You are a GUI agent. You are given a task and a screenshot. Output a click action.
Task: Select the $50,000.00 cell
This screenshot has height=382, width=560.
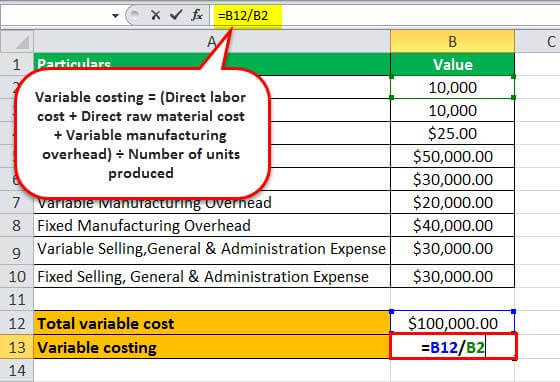(x=452, y=156)
